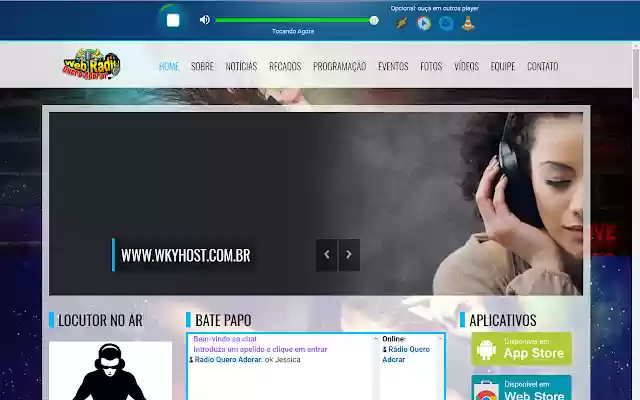This screenshot has height=400, width=640.
Task: Stop the radio stream playback
Action: pyautogui.click(x=173, y=20)
